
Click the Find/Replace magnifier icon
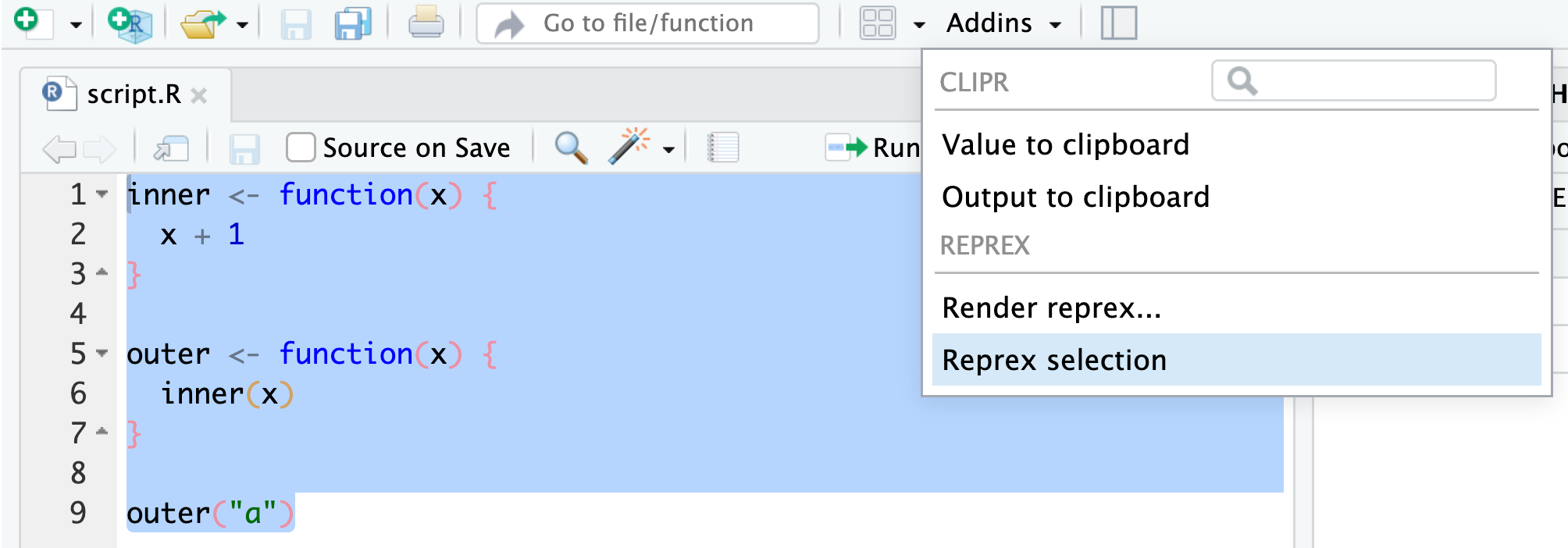point(571,147)
